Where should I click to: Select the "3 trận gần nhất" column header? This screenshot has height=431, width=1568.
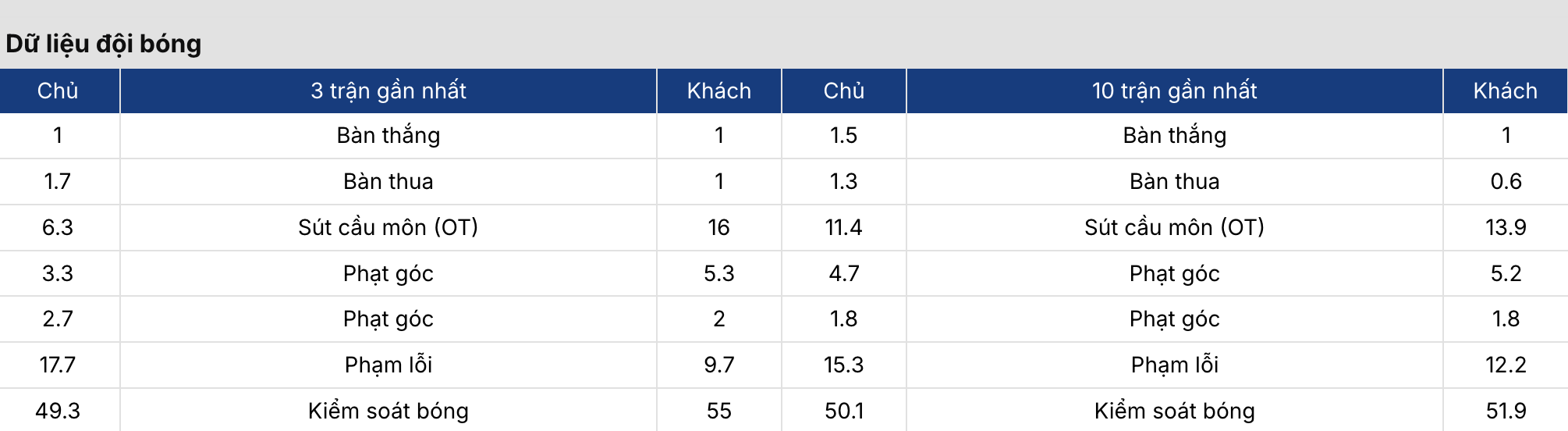pyautogui.click(x=388, y=91)
